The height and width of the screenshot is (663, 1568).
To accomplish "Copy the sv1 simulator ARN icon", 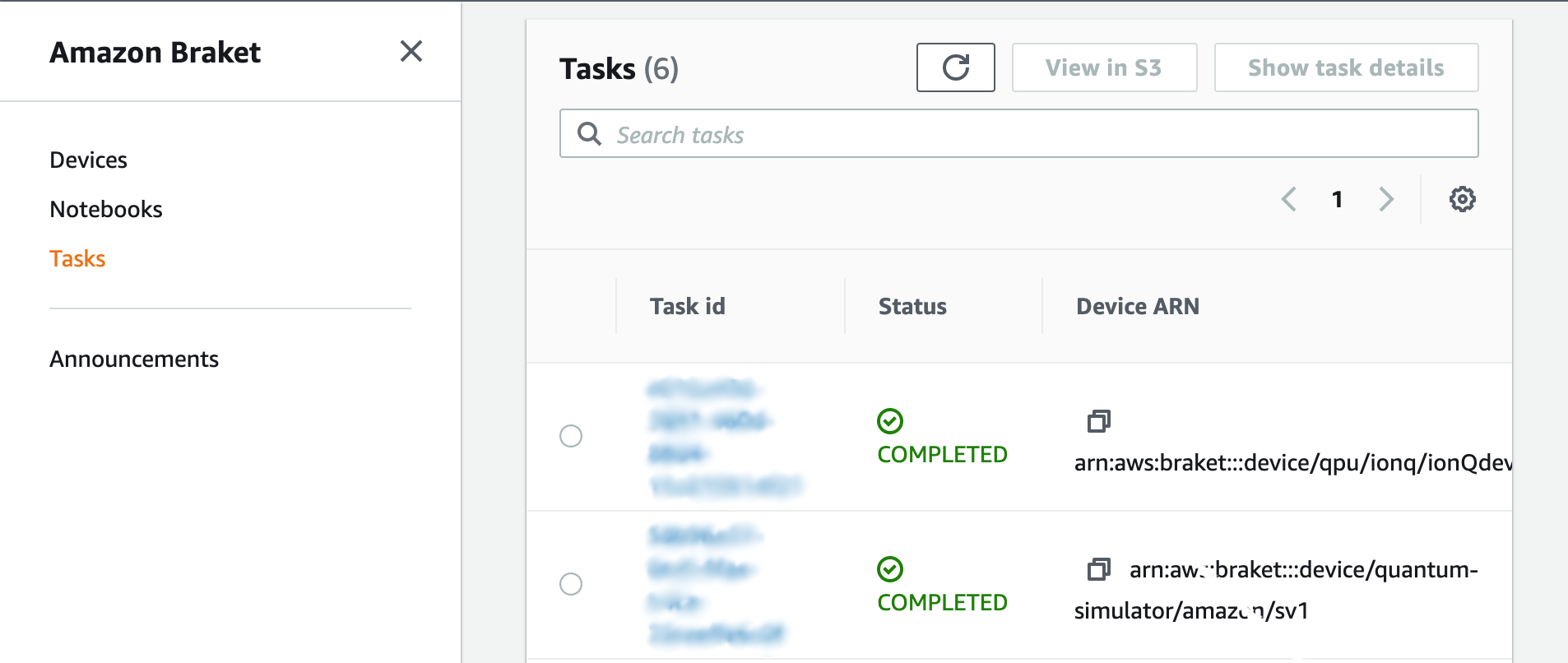I will (1100, 569).
